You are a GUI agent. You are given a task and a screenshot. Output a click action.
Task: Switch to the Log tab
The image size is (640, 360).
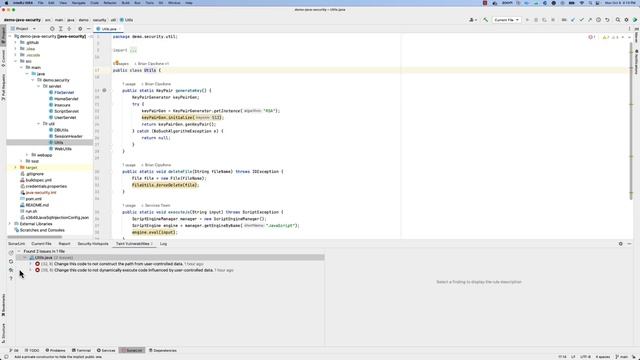pyautogui.click(x=163, y=244)
